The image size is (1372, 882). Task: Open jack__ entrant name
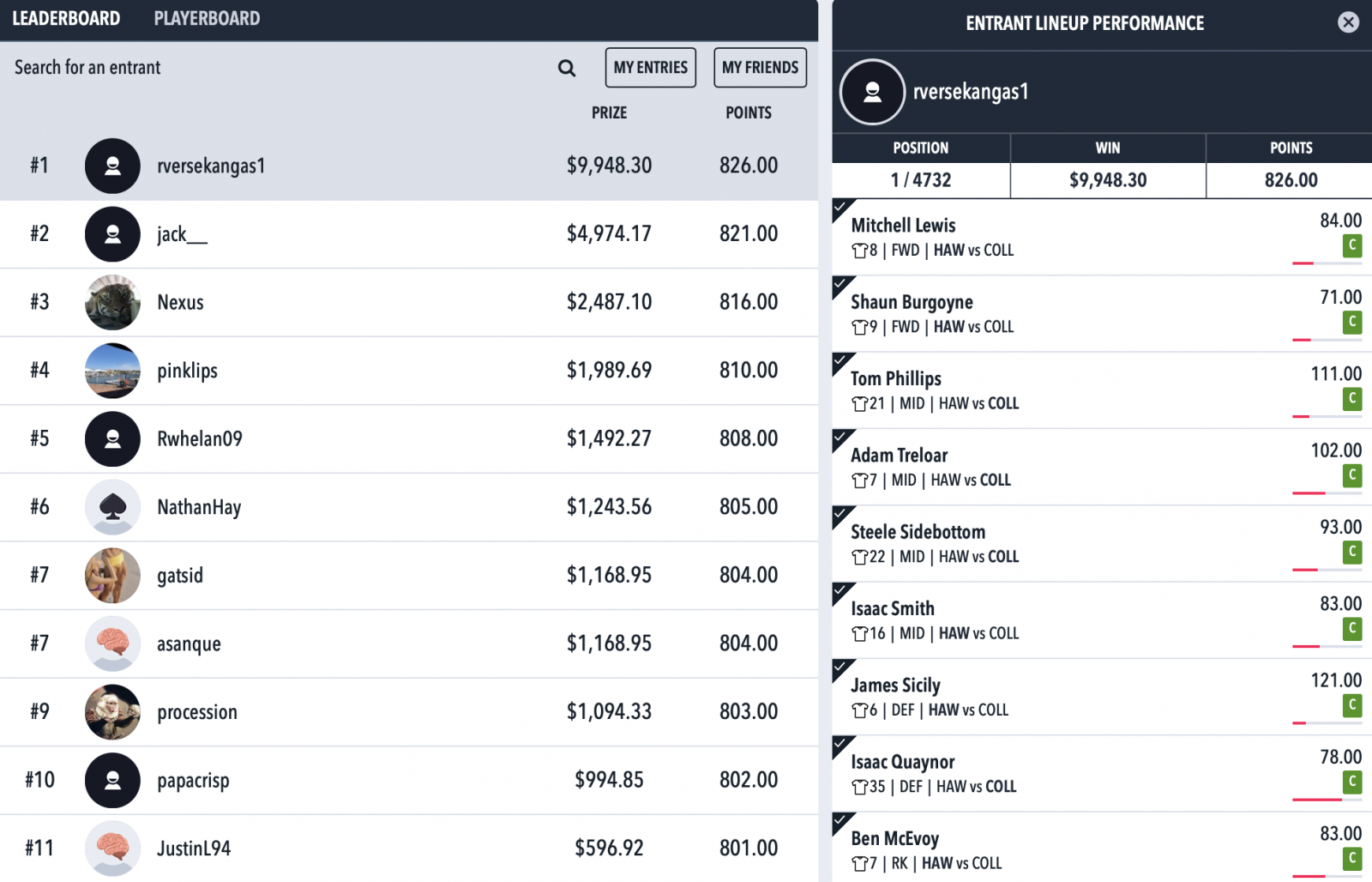click(x=182, y=234)
